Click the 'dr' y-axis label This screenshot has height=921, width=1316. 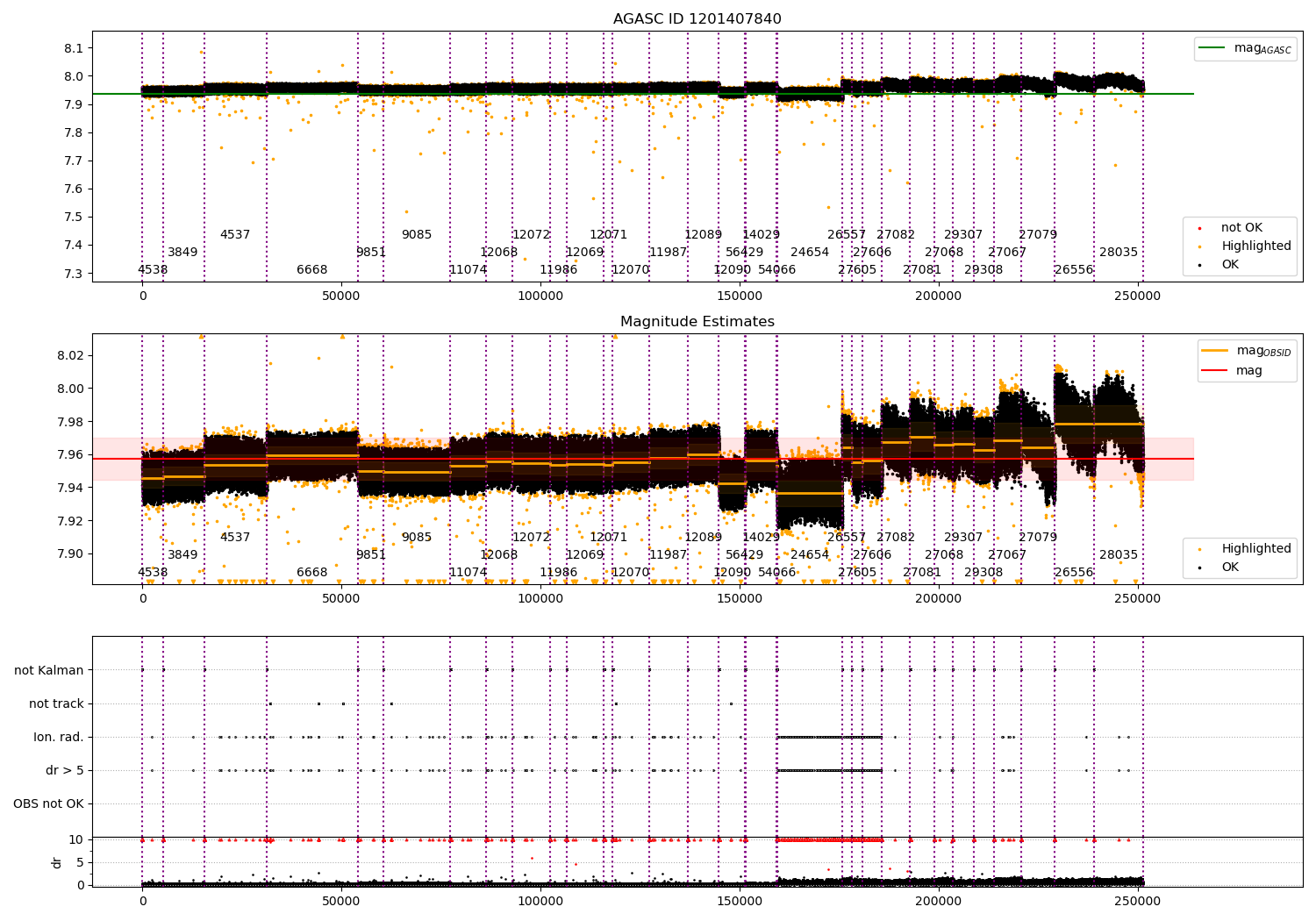click(x=57, y=863)
